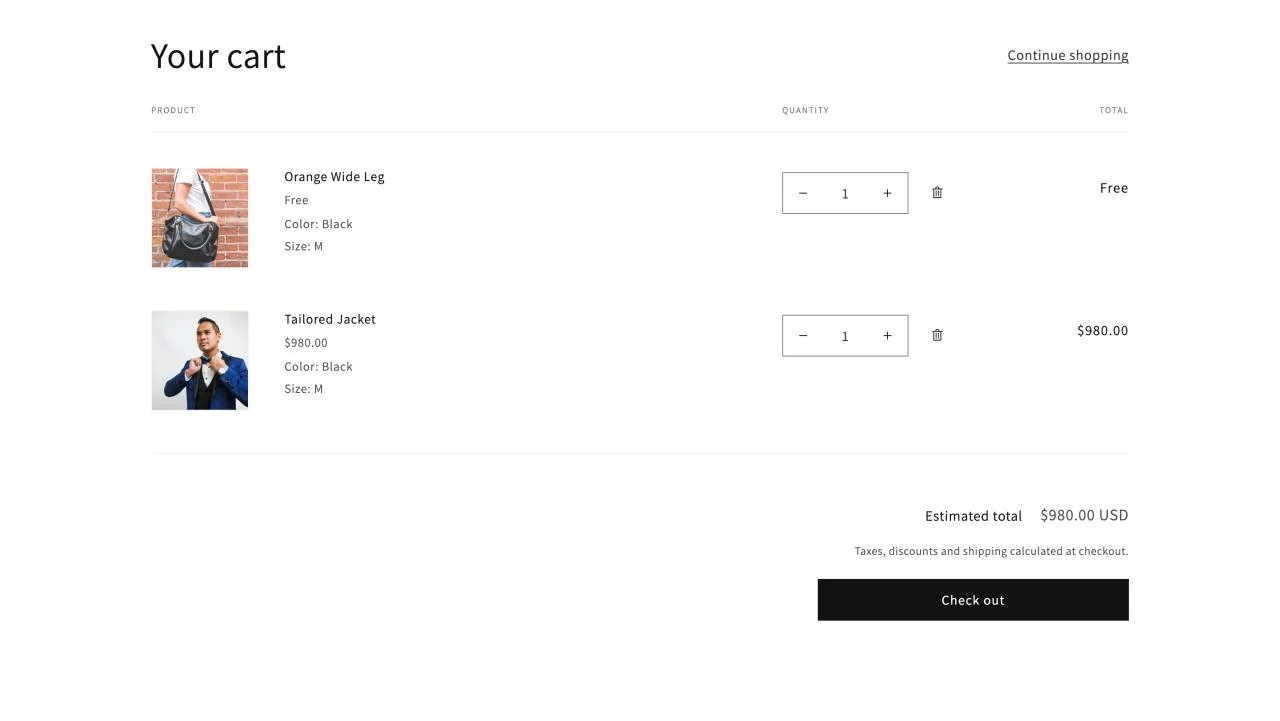Select the $980.00 USD estimated total

(x=1084, y=515)
